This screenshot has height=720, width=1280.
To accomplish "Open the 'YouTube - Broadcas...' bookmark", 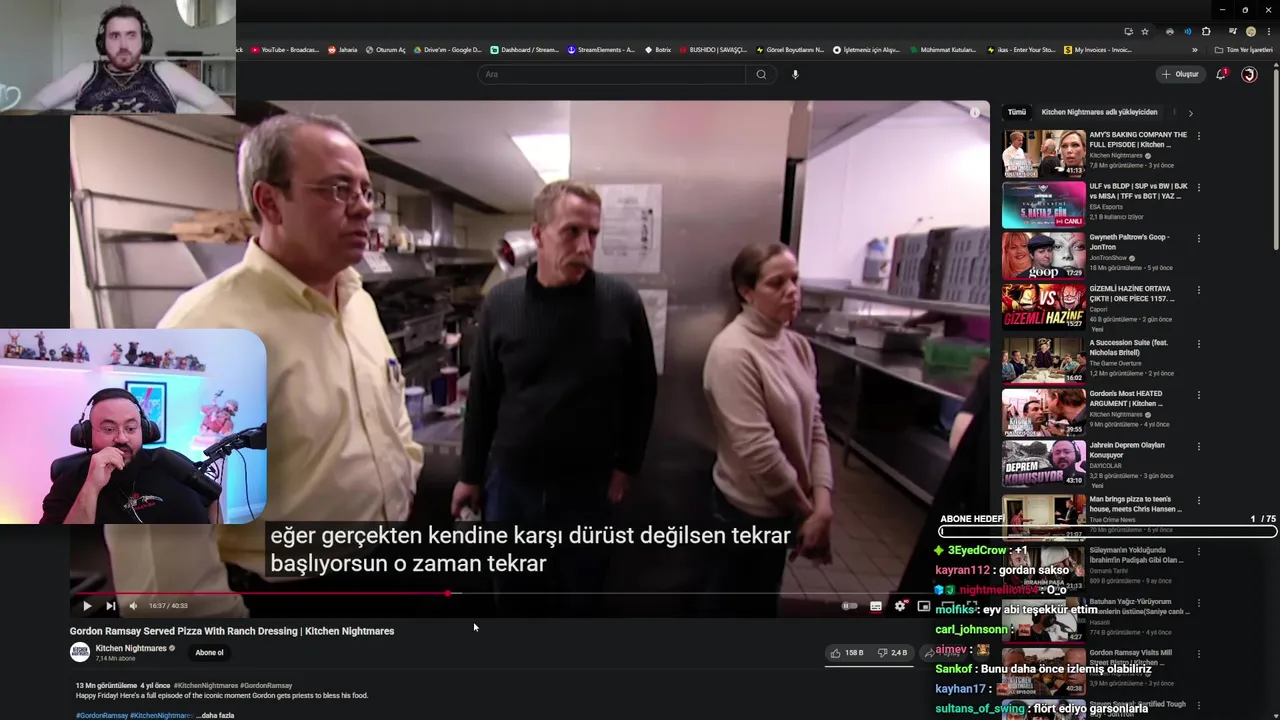I will 285,49.
